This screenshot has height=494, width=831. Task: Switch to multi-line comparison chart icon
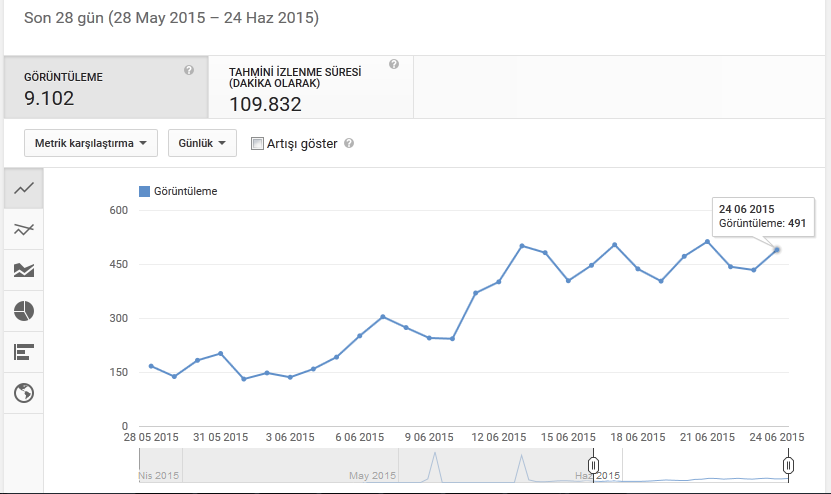click(24, 229)
